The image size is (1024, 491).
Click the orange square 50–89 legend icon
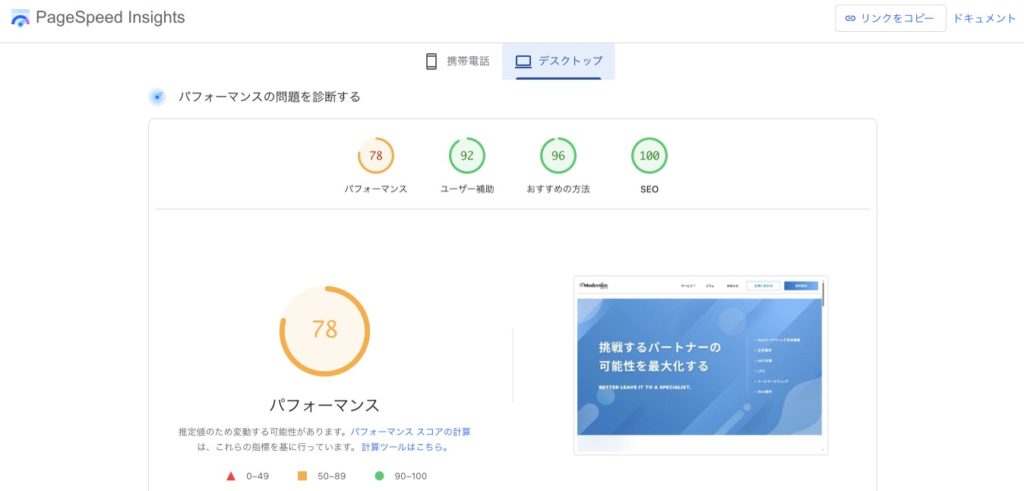(x=302, y=476)
